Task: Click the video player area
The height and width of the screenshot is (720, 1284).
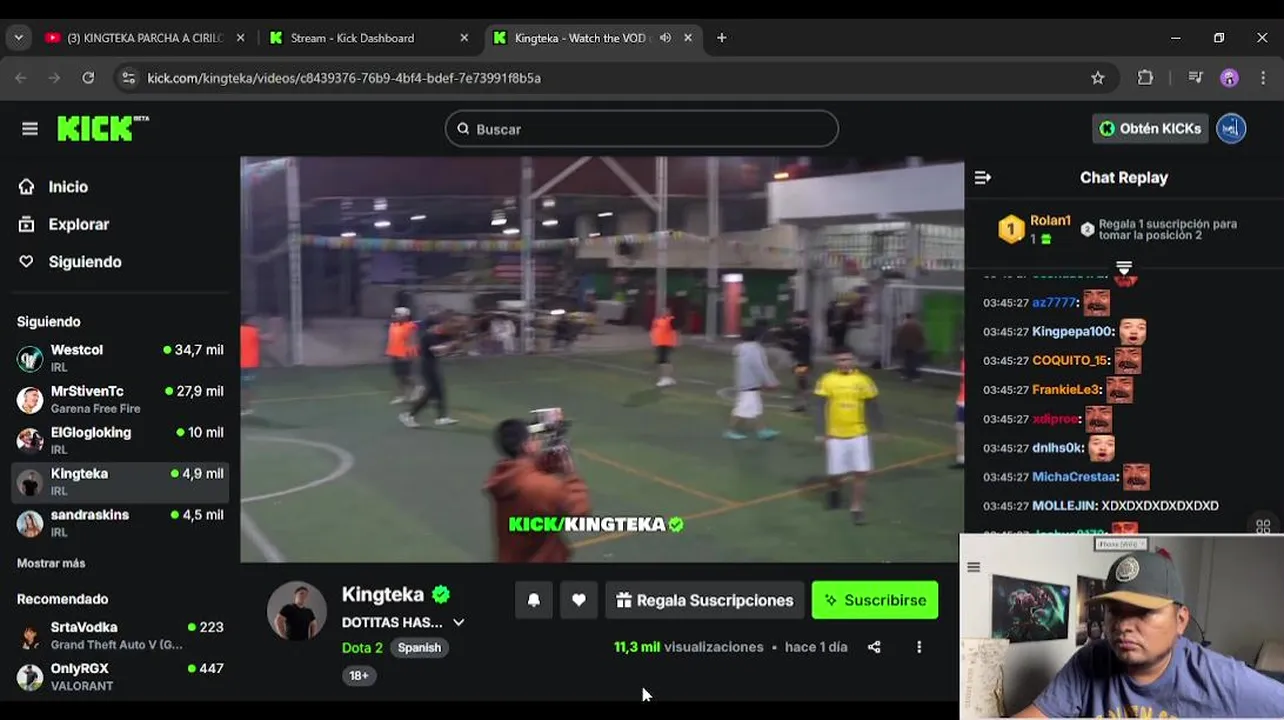Action: 602,359
